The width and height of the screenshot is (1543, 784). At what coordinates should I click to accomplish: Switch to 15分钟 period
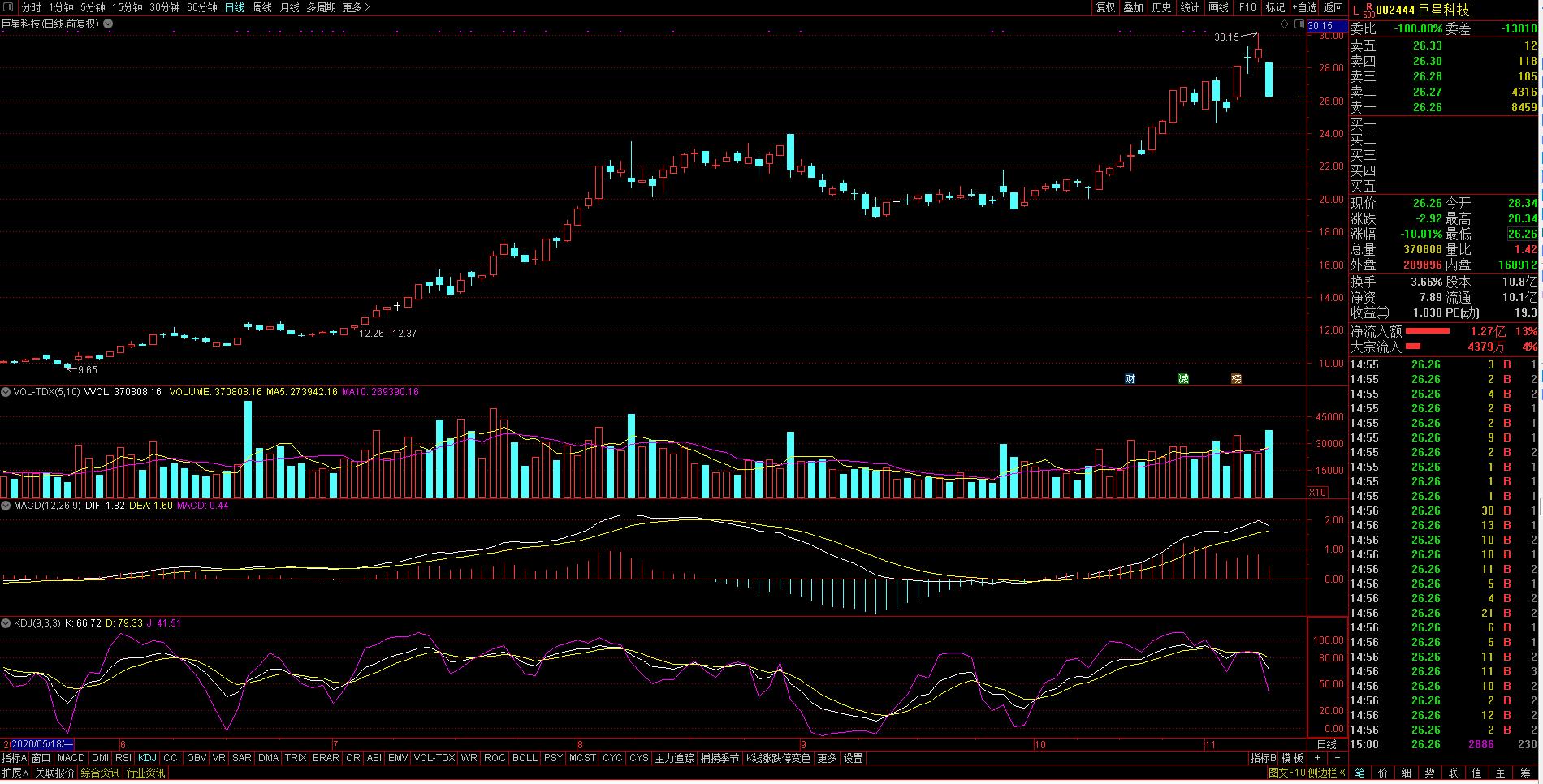(x=127, y=7)
